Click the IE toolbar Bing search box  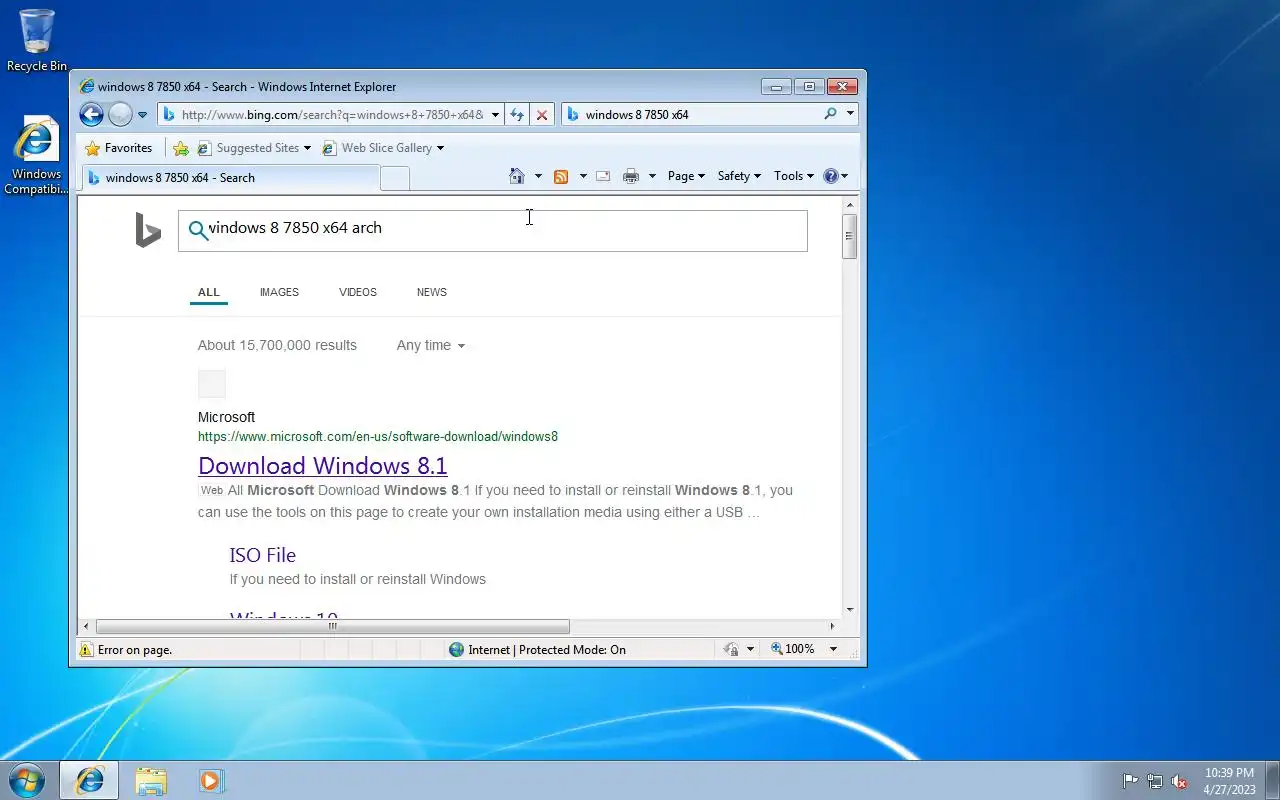tap(690, 115)
